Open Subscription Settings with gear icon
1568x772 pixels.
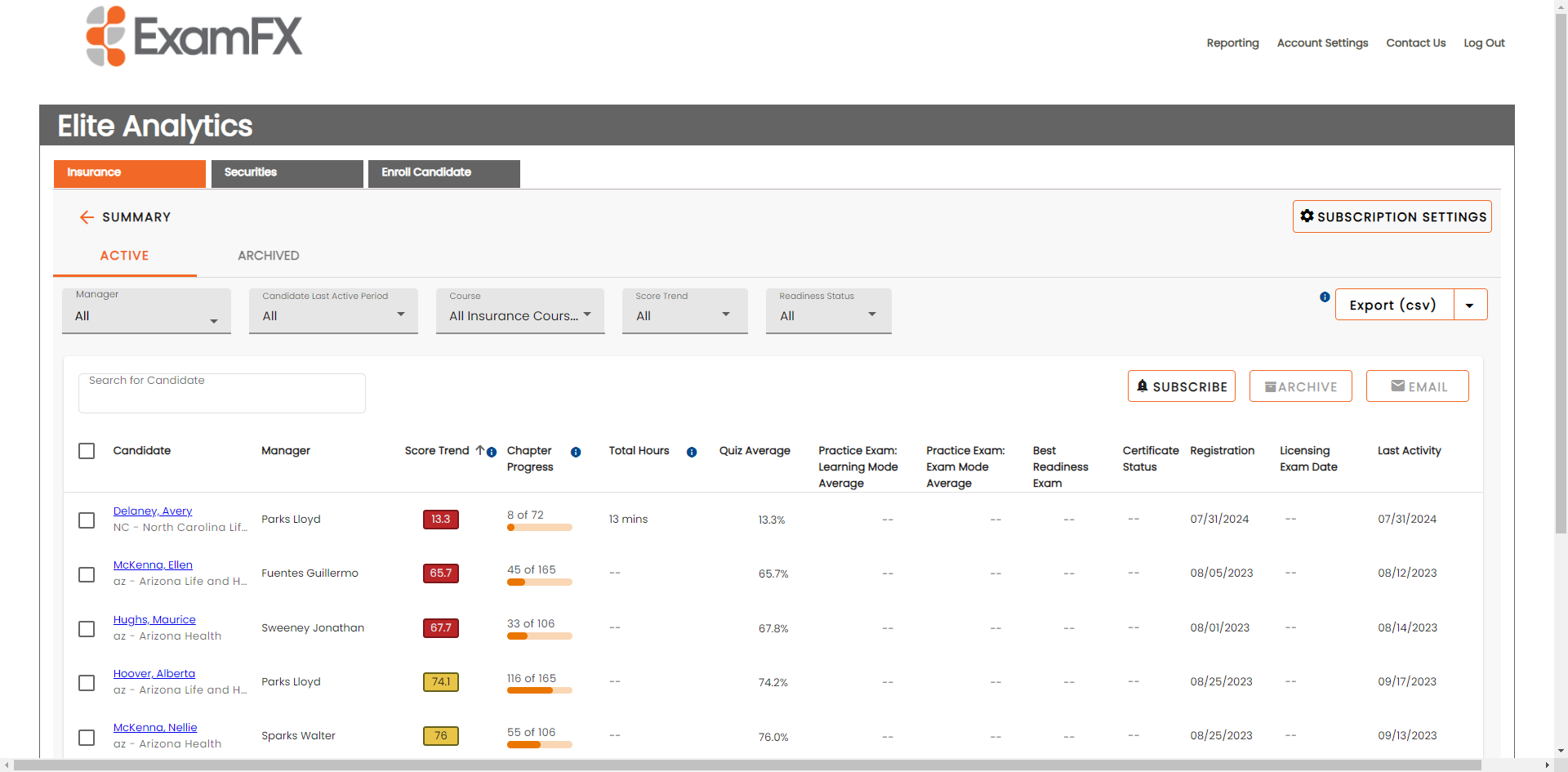point(1392,216)
